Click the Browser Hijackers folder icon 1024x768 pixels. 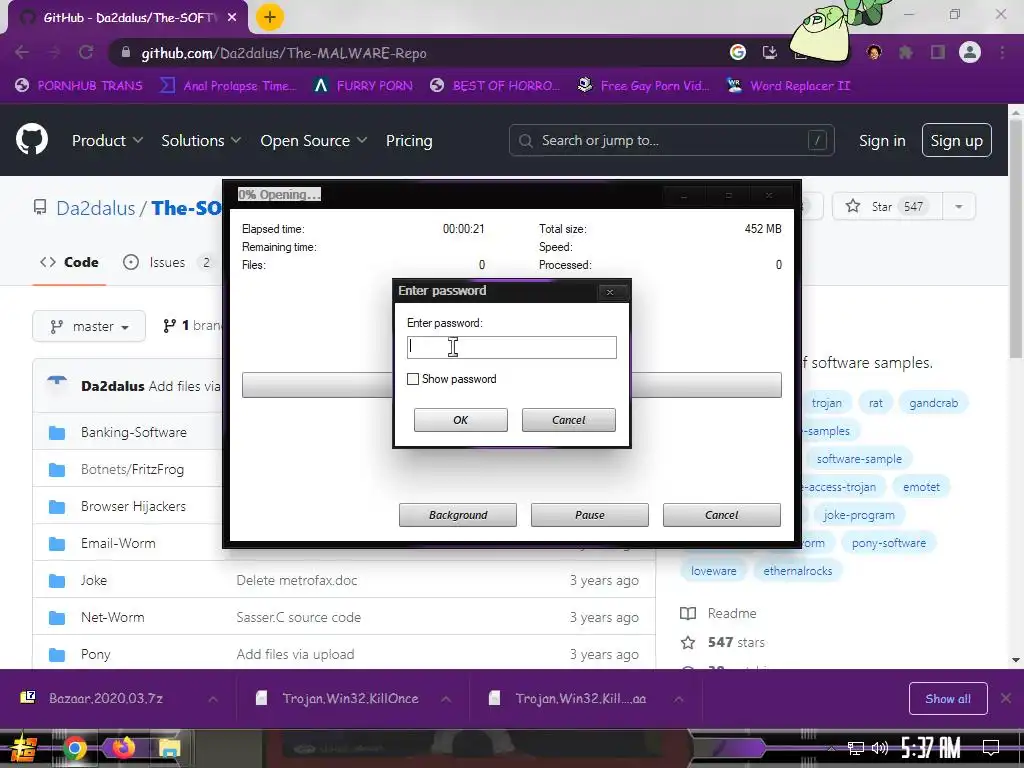tap(57, 506)
